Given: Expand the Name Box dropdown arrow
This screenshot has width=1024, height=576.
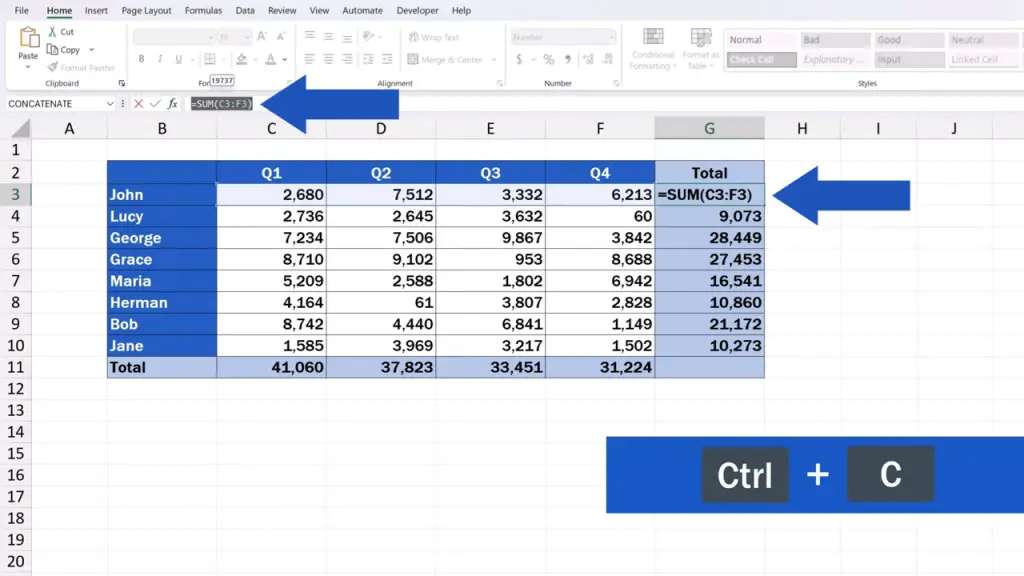Looking at the screenshot, I should point(109,104).
